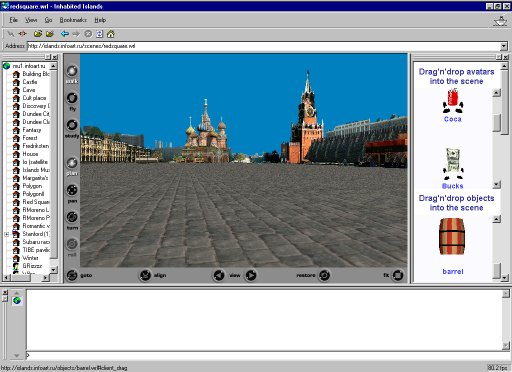Activate the turn navigation control
This screenshot has height=372, width=512.
click(x=72, y=217)
